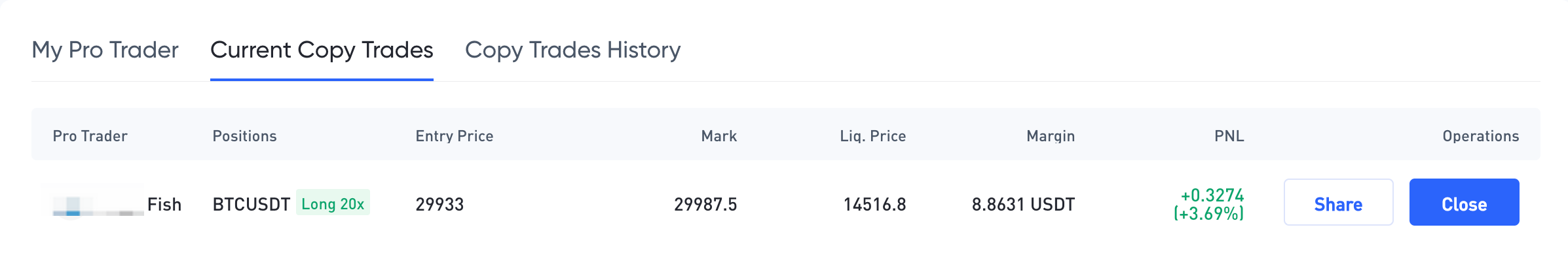The image size is (1568, 276).
Task: Click the 8.8631 USDT margin value
Action: click(1022, 205)
